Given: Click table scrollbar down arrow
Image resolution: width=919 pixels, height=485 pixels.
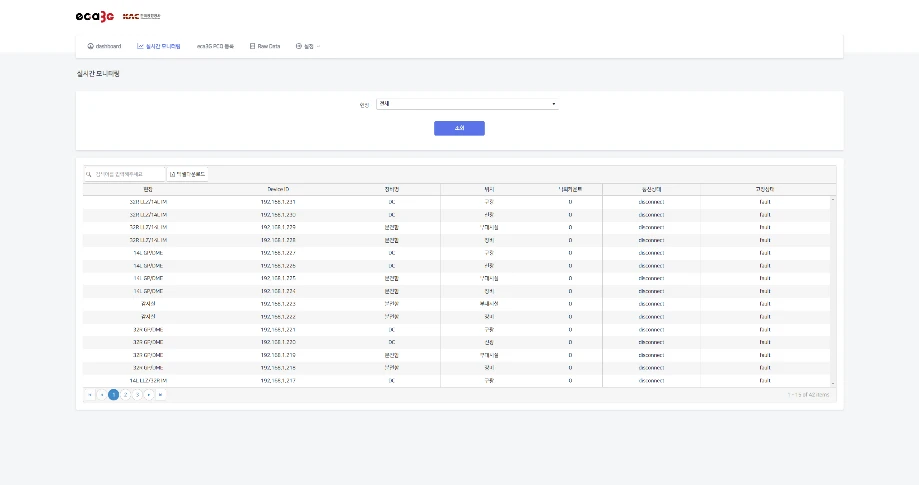Looking at the screenshot, I should point(833,384).
